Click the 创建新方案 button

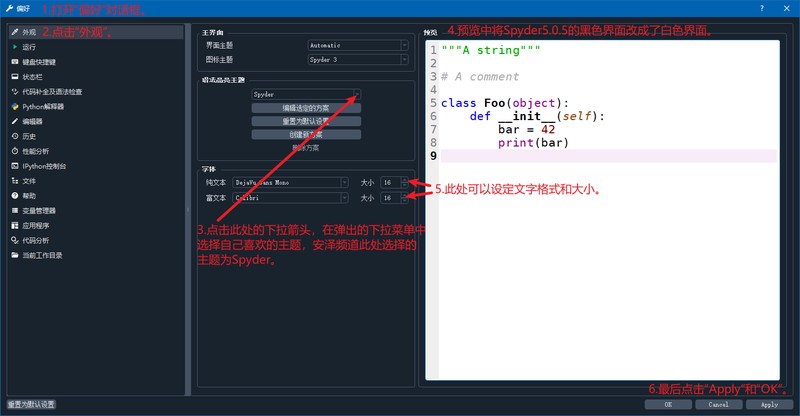coord(306,135)
